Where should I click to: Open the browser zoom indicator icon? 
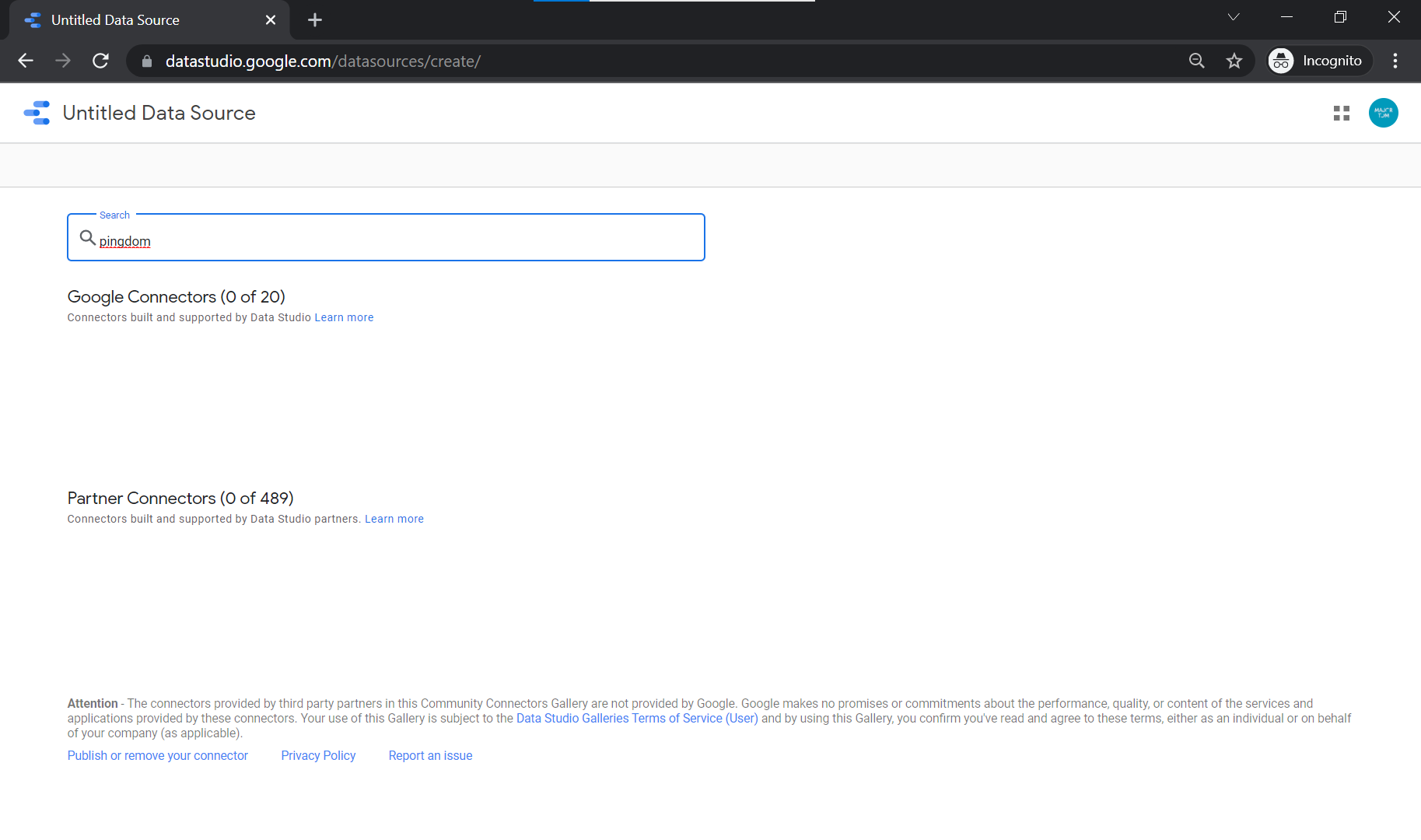[1196, 61]
